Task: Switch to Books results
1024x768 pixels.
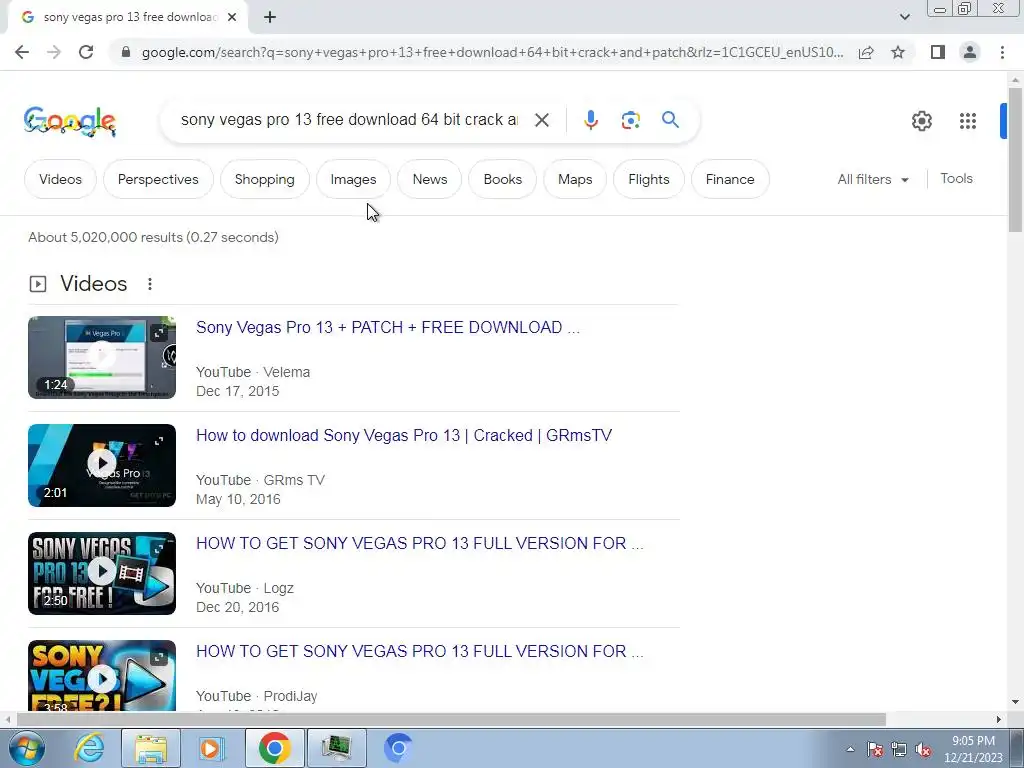Action: (x=503, y=179)
